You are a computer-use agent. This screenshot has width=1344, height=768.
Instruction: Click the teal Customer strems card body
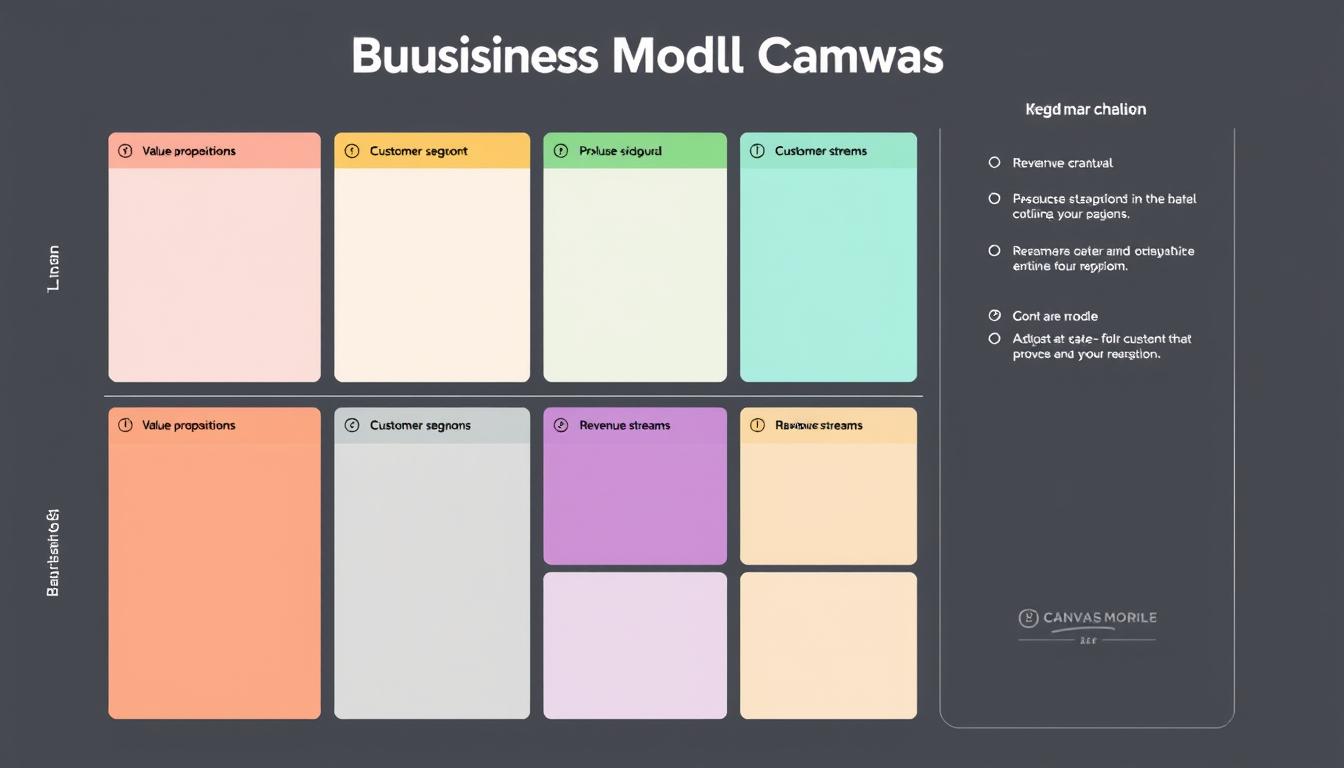coord(828,275)
